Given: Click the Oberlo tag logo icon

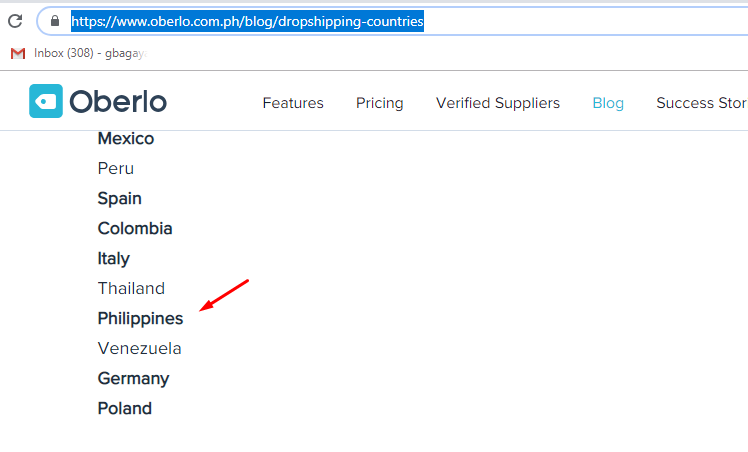Looking at the screenshot, I should click(46, 101).
